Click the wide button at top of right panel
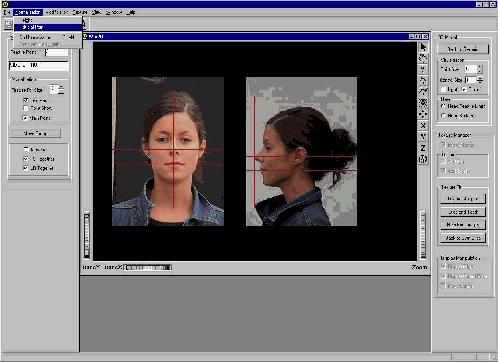 click(x=462, y=49)
